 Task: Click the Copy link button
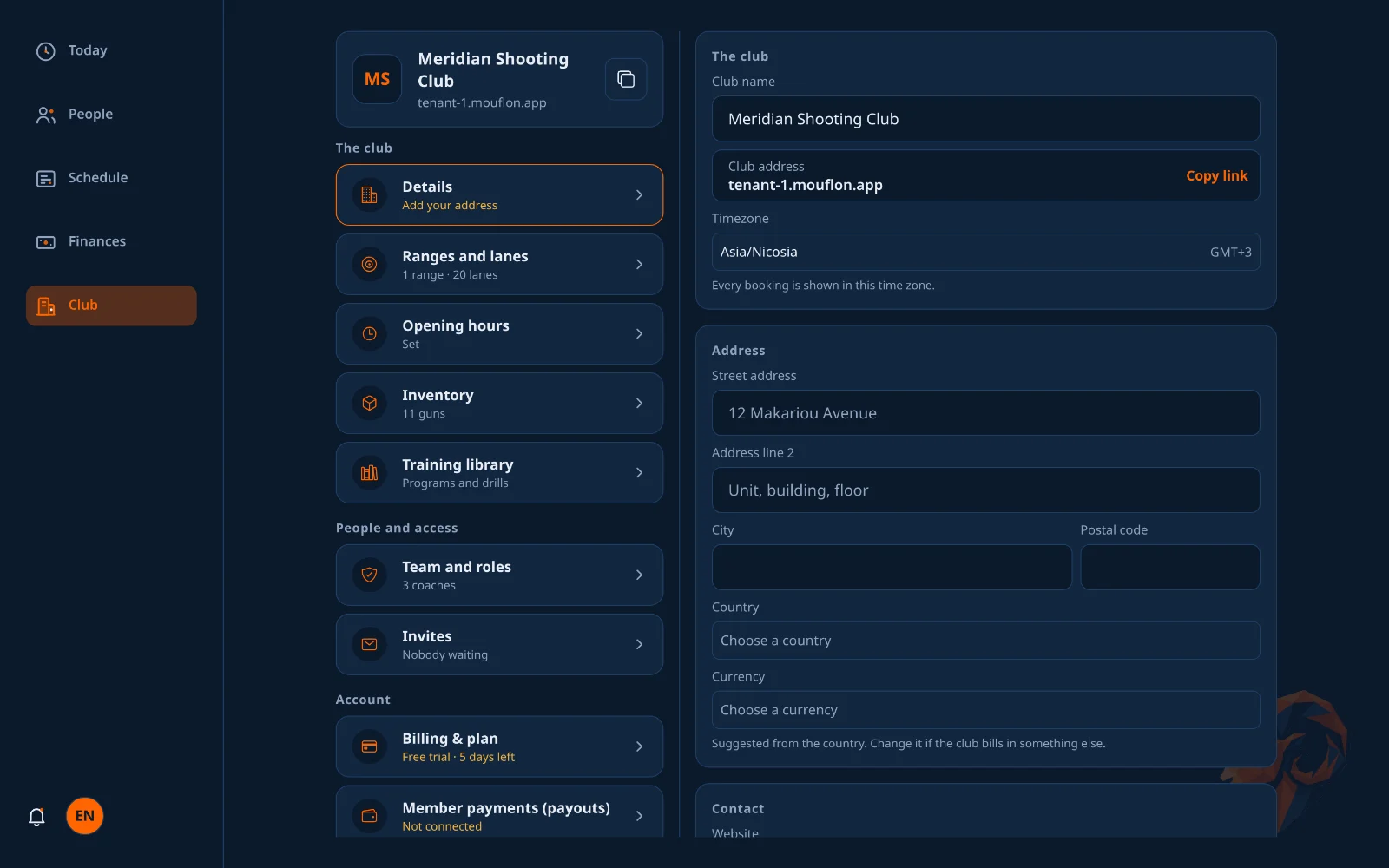click(x=1216, y=175)
